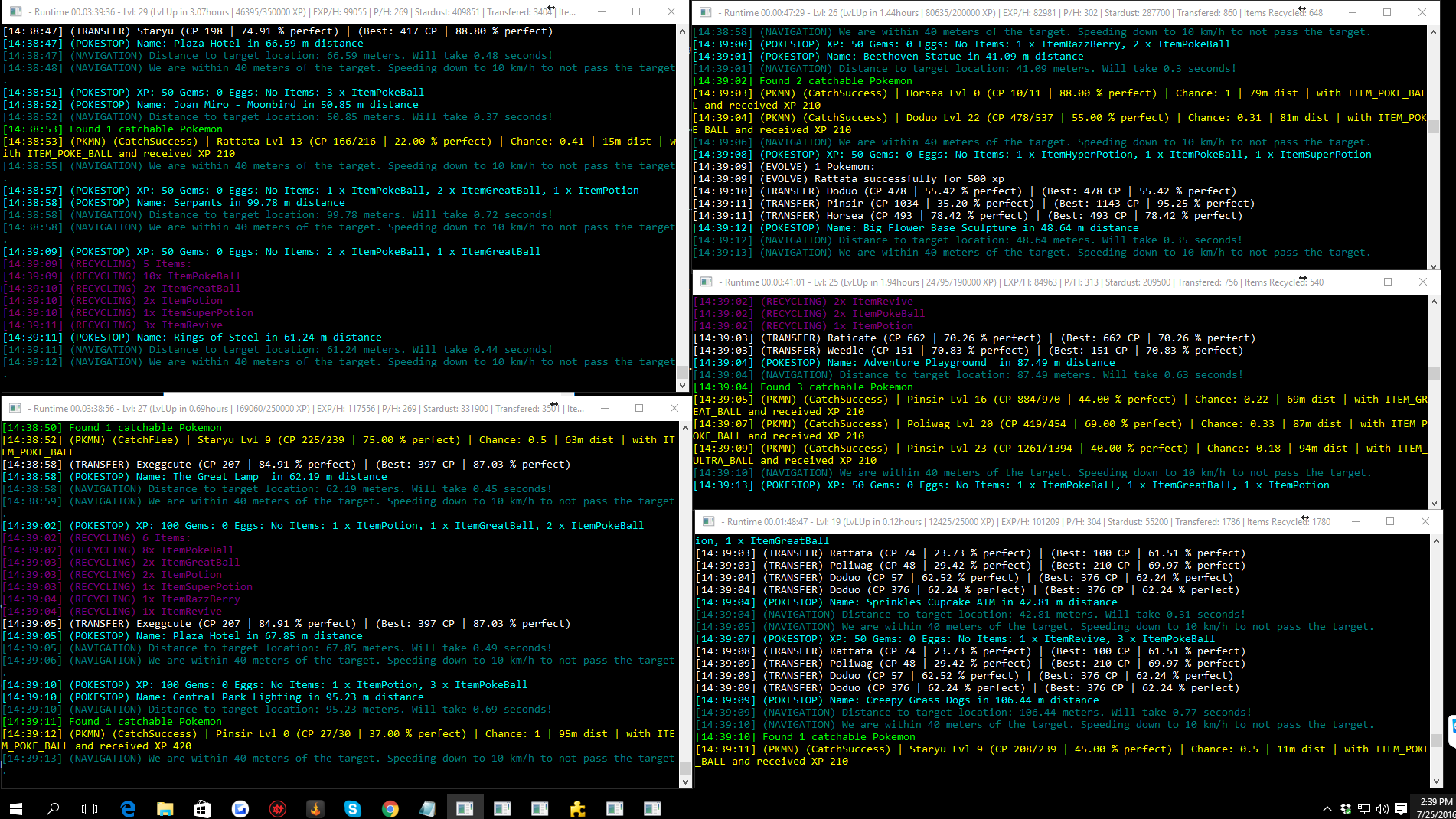Open taskbar Search magnifier

[53, 808]
